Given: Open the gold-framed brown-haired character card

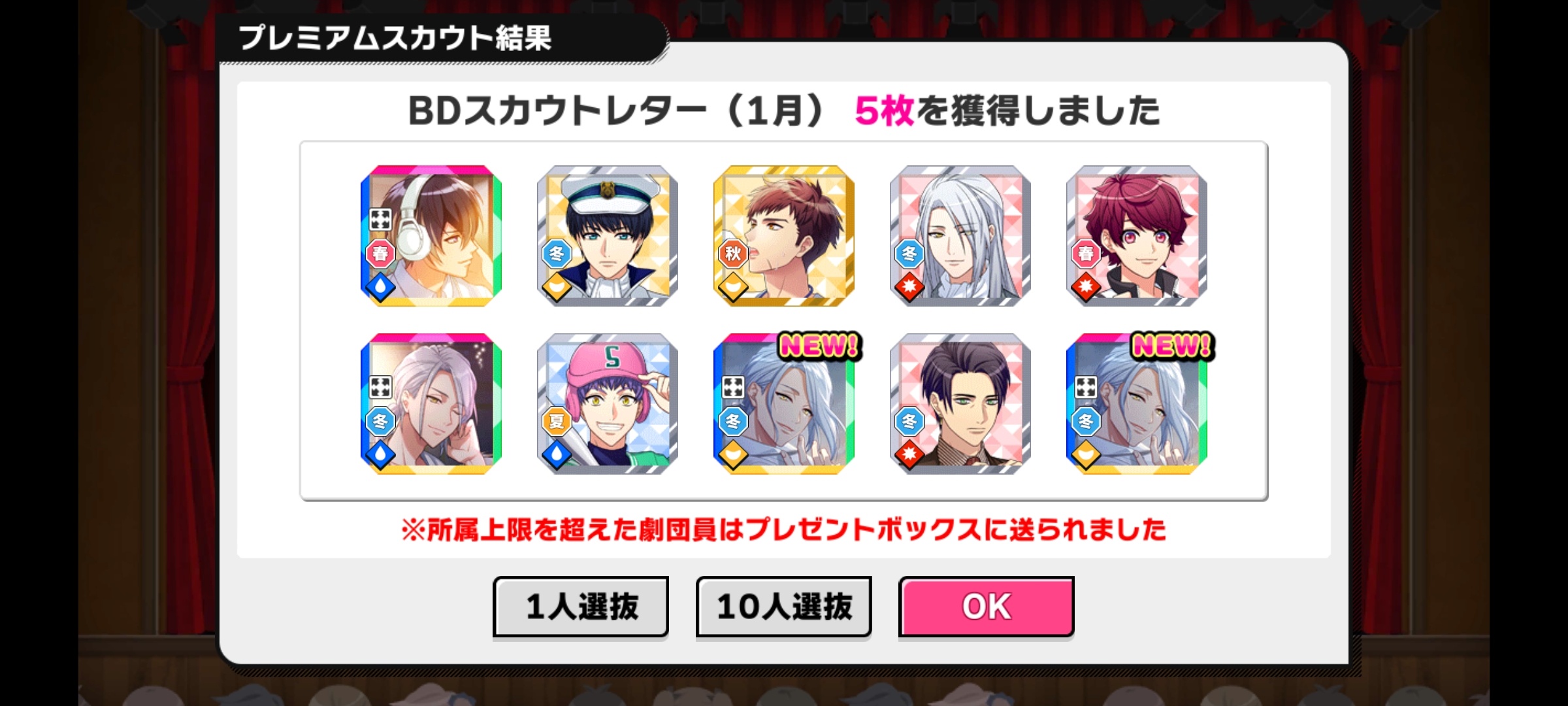Looking at the screenshot, I should pos(784,236).
